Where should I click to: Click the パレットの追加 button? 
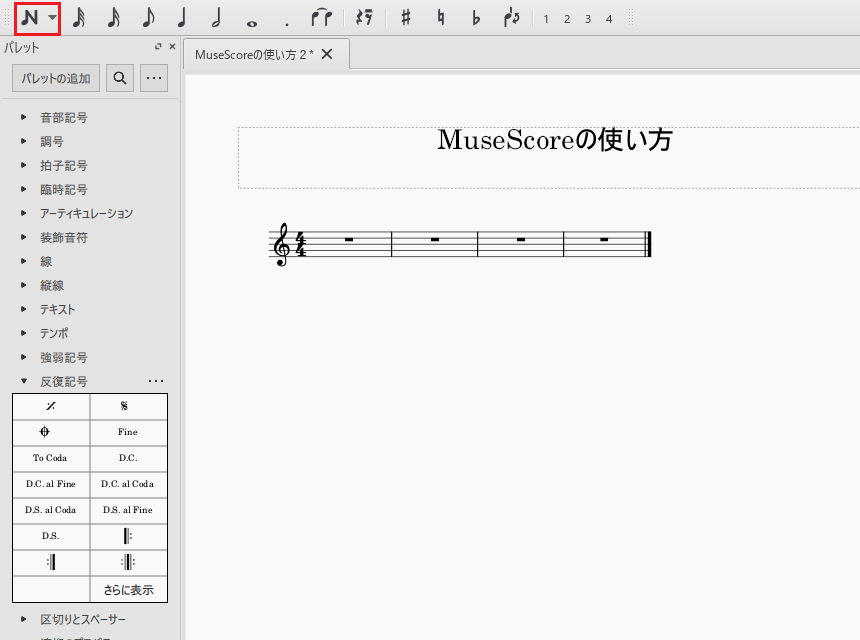[56, 78]
